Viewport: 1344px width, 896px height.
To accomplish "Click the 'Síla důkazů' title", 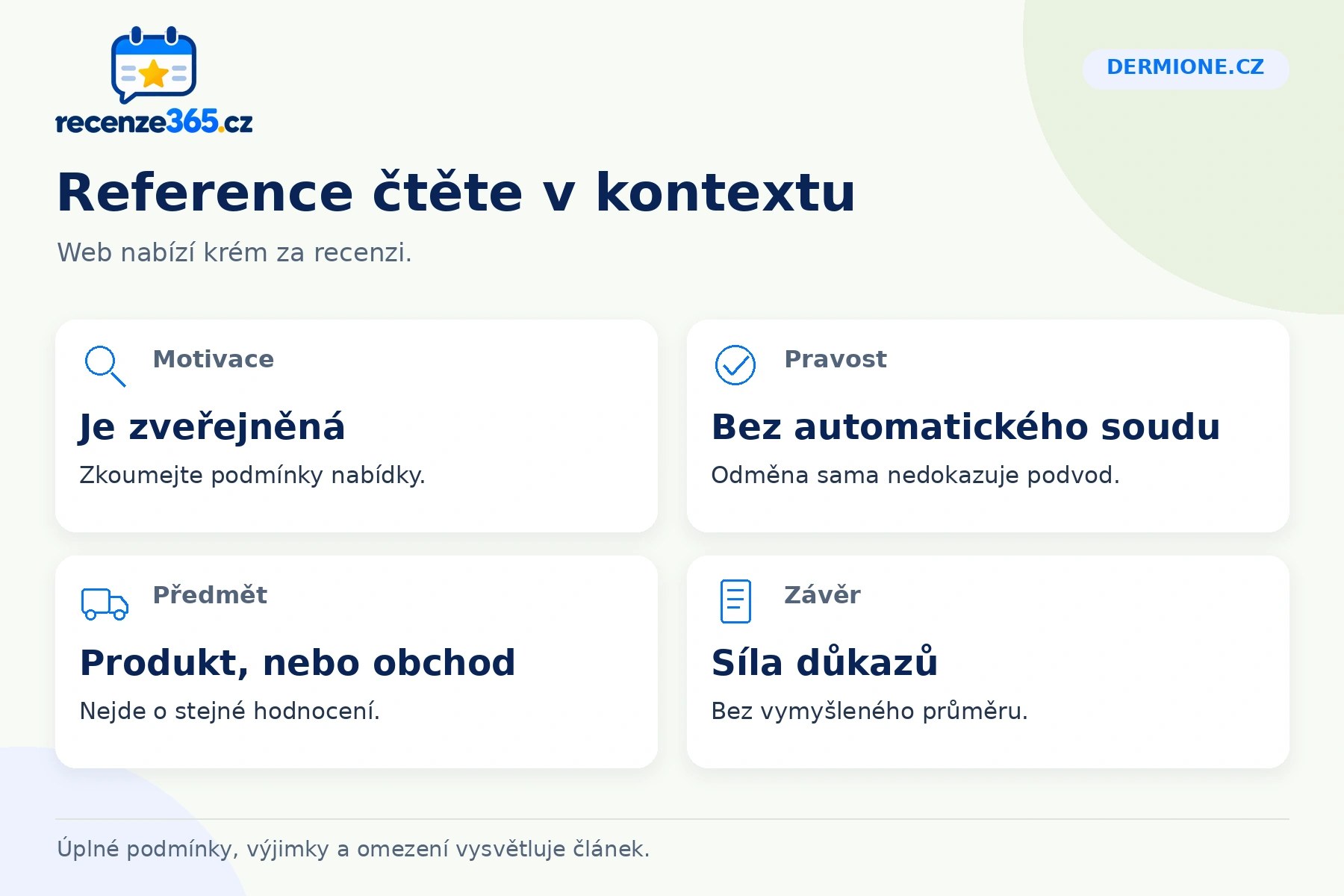I will tap(824, 662).
